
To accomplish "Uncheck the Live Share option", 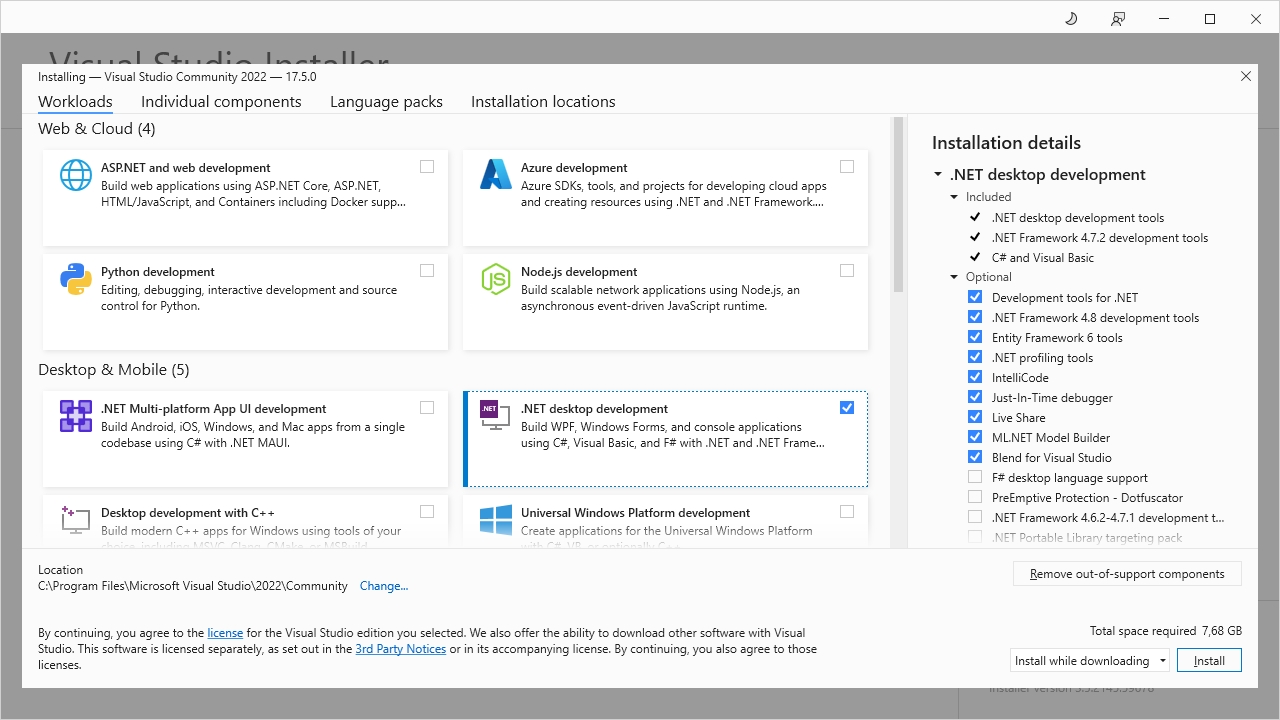I will 975,417.
